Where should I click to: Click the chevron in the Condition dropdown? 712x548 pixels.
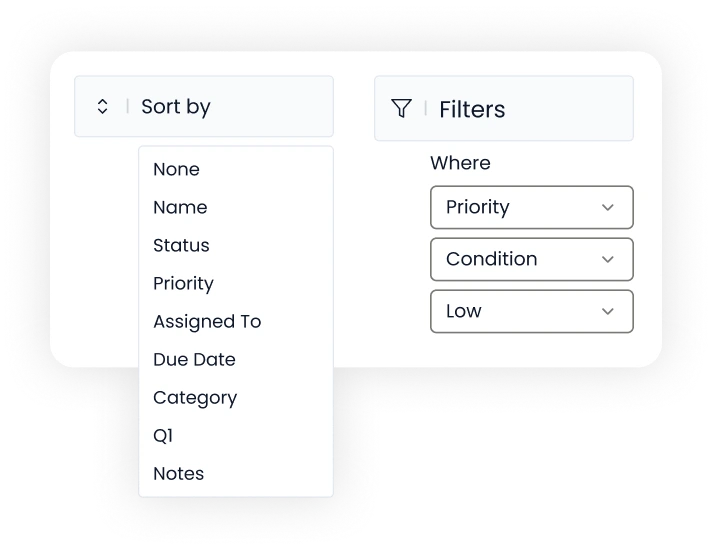pyautogui.click(x=608, y=260)
